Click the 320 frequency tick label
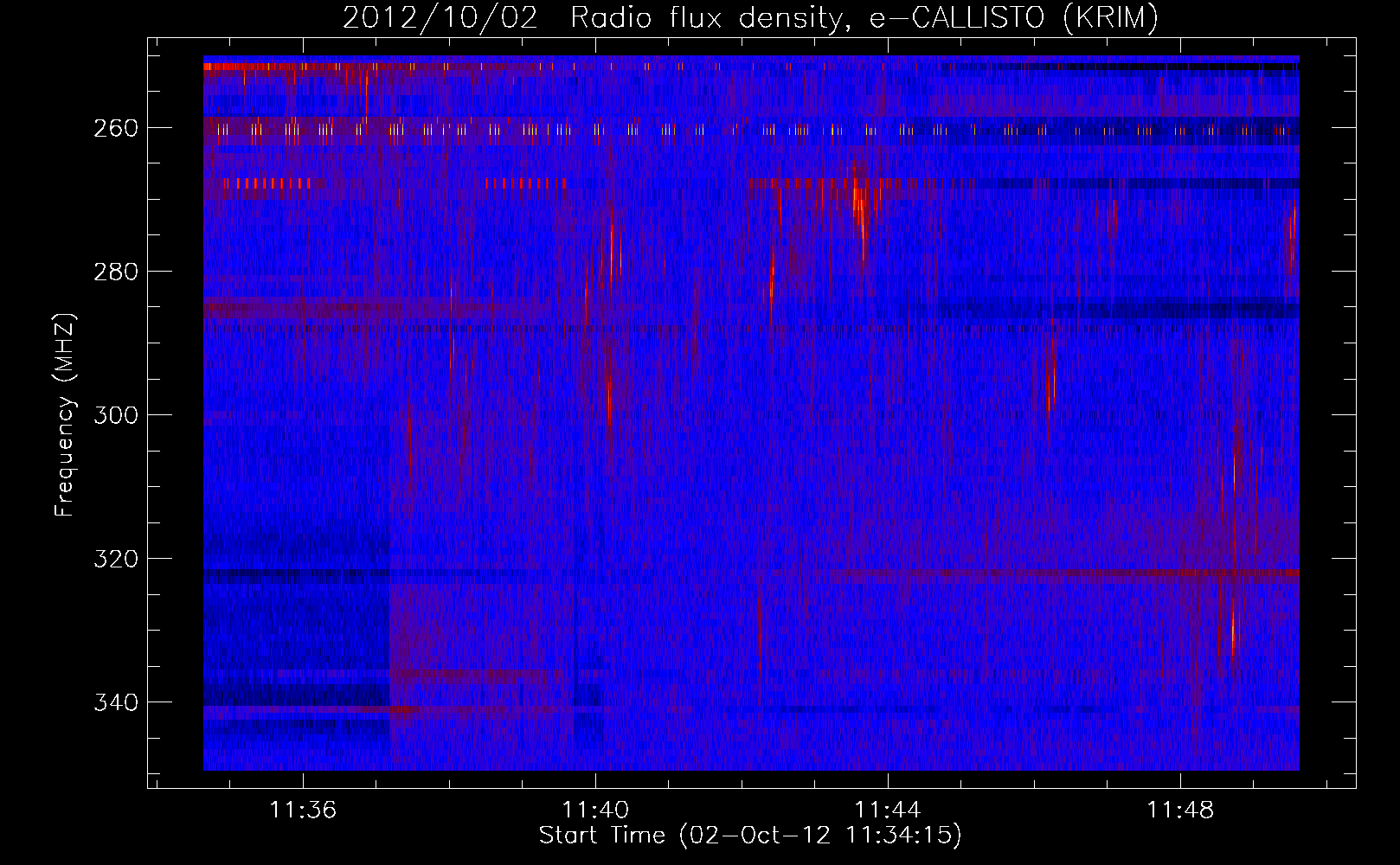The image size is (1400, 865). pyautogui.click(x=116, y=559)
